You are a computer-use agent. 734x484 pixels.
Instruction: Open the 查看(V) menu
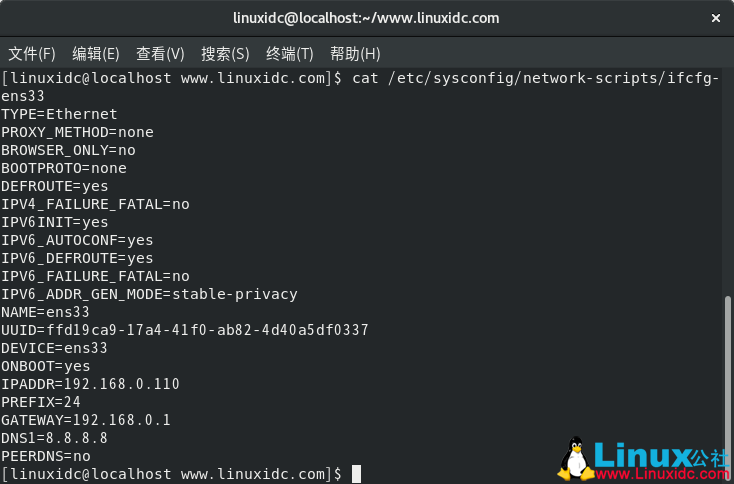(x=160, y=53)
